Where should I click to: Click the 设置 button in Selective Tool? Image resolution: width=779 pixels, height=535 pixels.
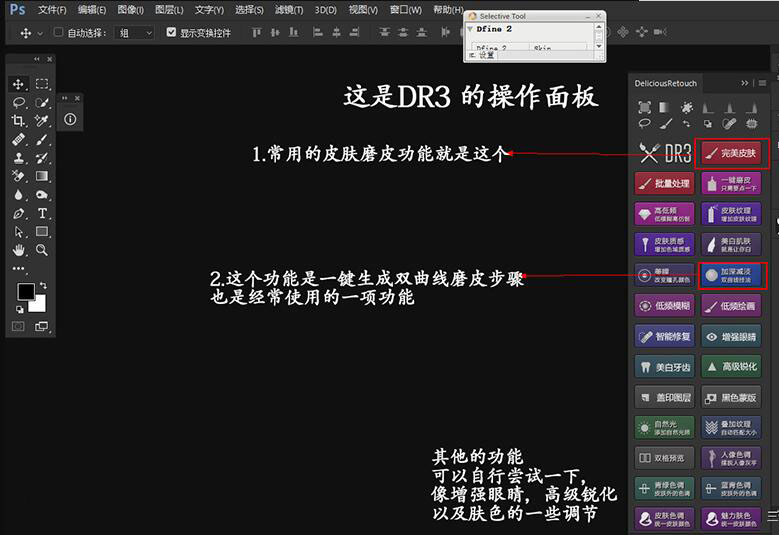[482, 56]
